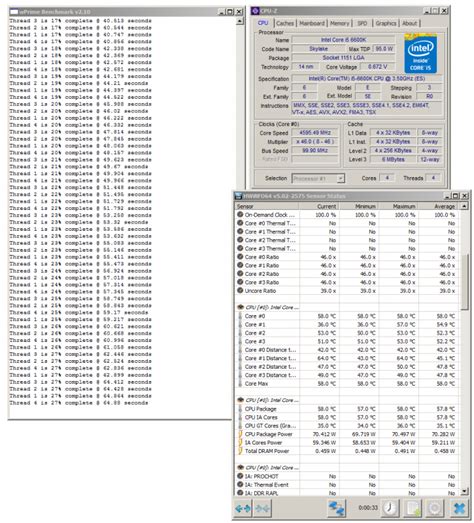Click the HWiNFO sensor list scrollbar thumb
The image size is (474, 523).
click(464, 282)
